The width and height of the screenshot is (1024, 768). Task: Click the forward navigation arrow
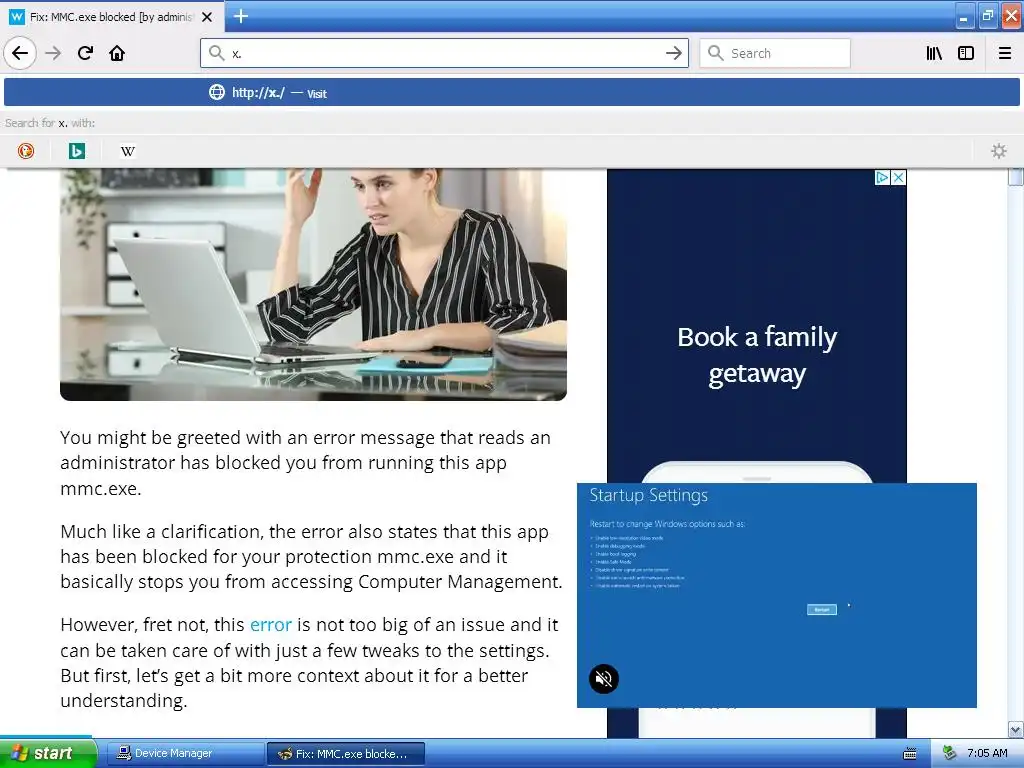coord(53,53)
